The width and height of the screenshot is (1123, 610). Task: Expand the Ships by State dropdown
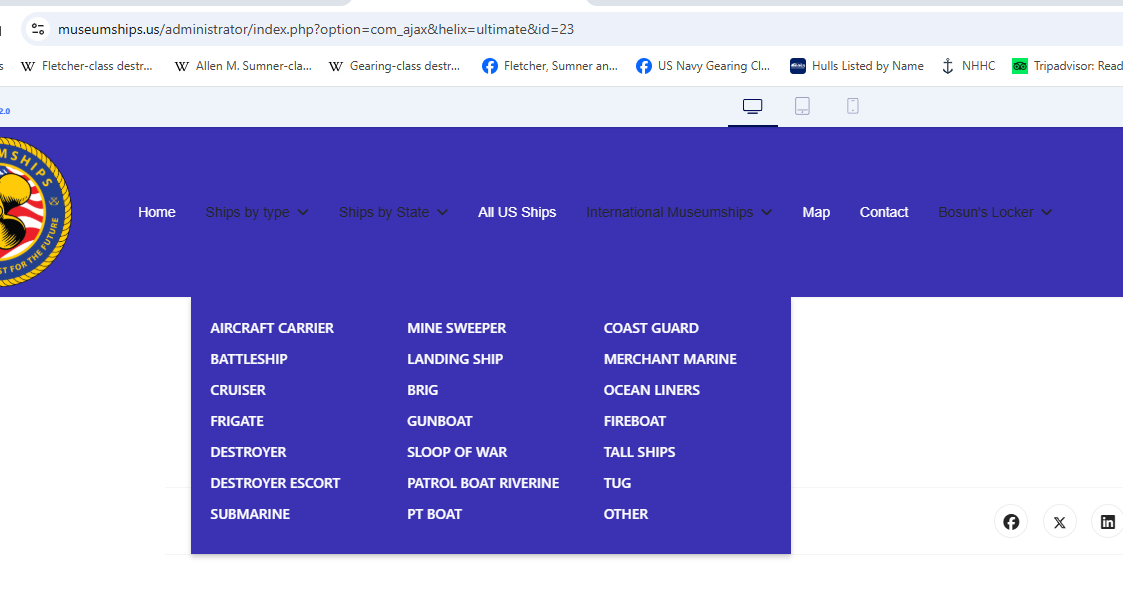tap(393, 212)
